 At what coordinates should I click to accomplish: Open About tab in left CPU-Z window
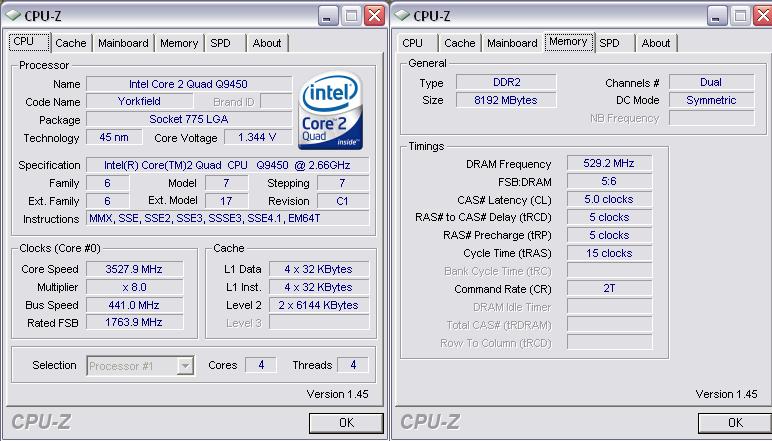[x=267, y=43]
